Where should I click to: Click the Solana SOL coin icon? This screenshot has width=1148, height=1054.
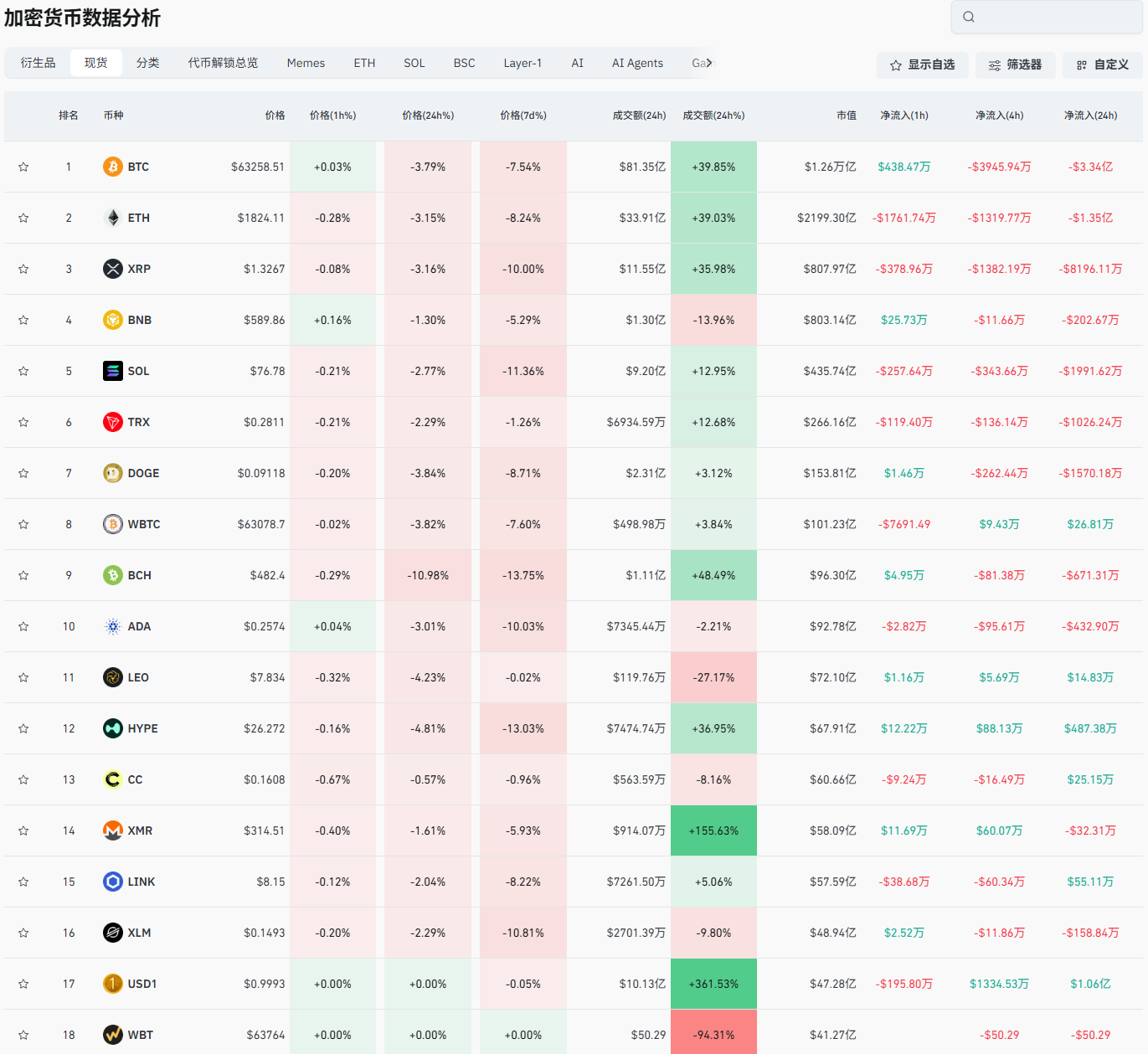point(113,371)
